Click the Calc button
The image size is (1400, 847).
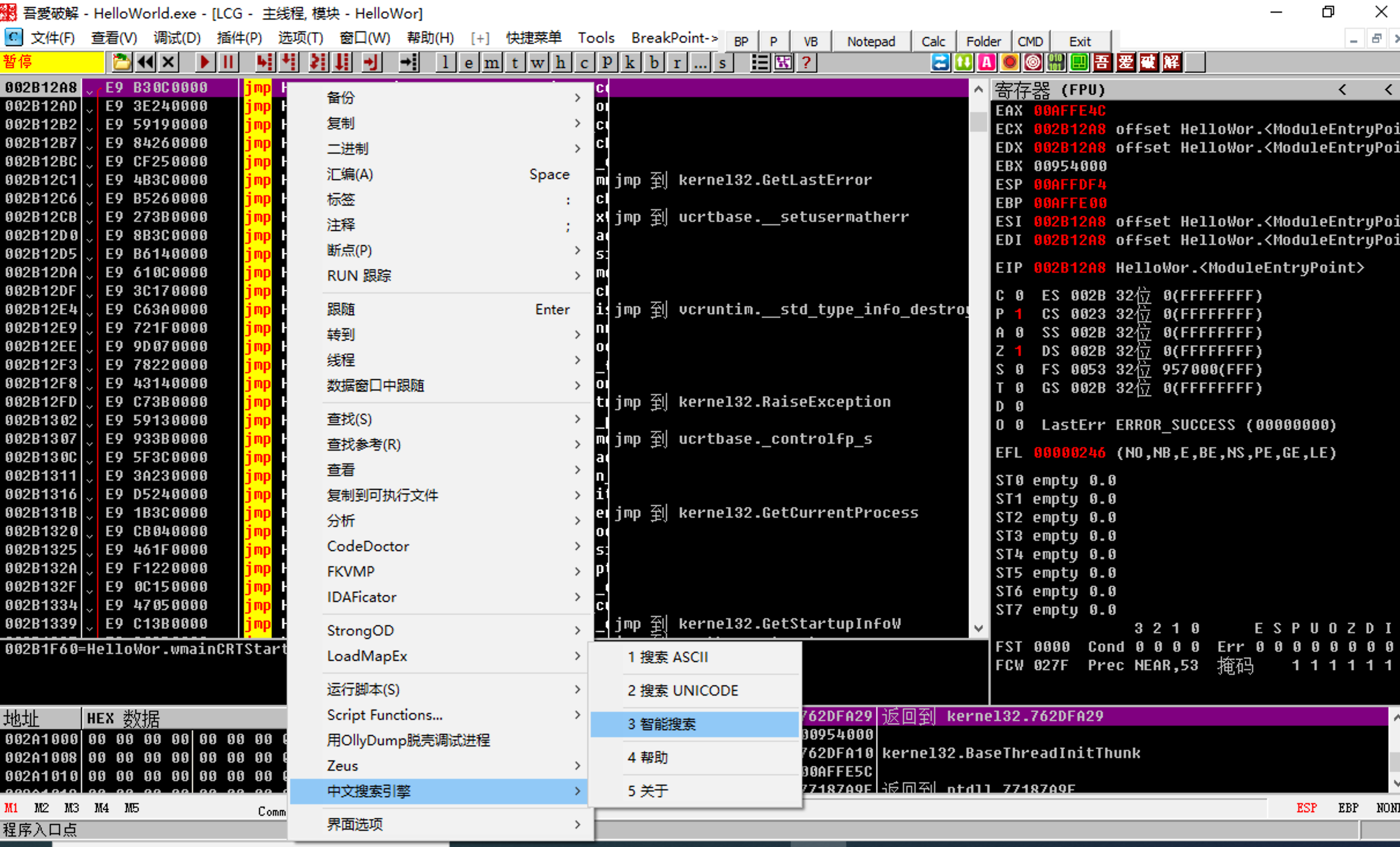pos(933,42)
